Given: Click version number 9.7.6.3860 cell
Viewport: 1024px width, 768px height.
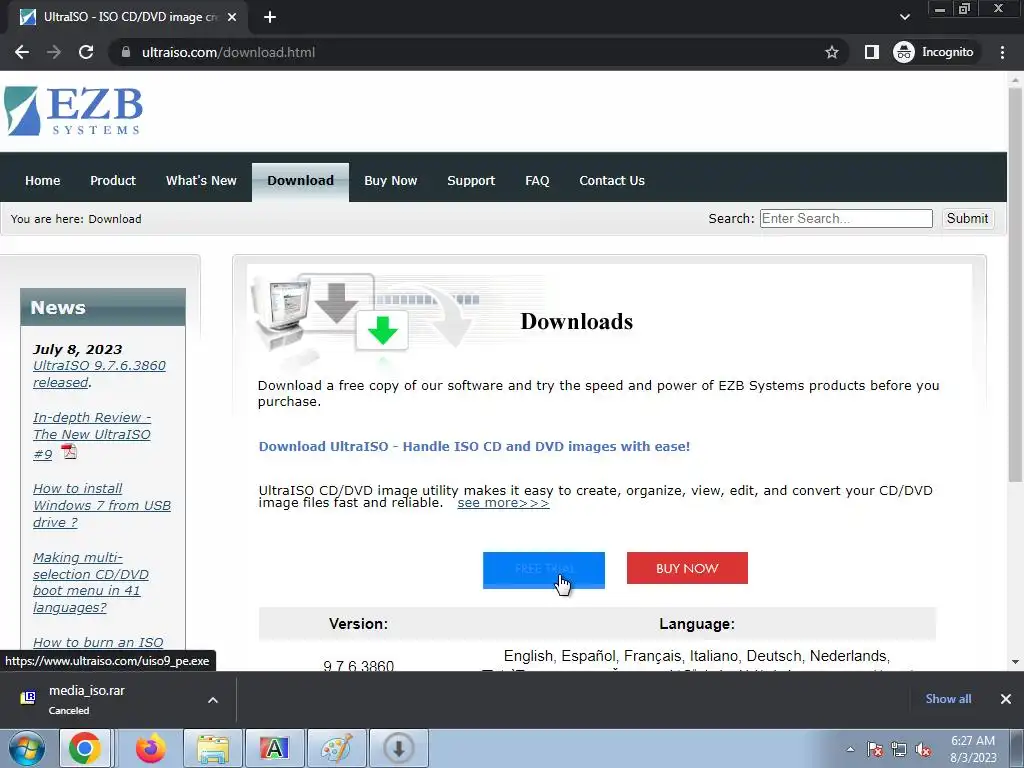Looking at the screenshot, I should [359, 665].
